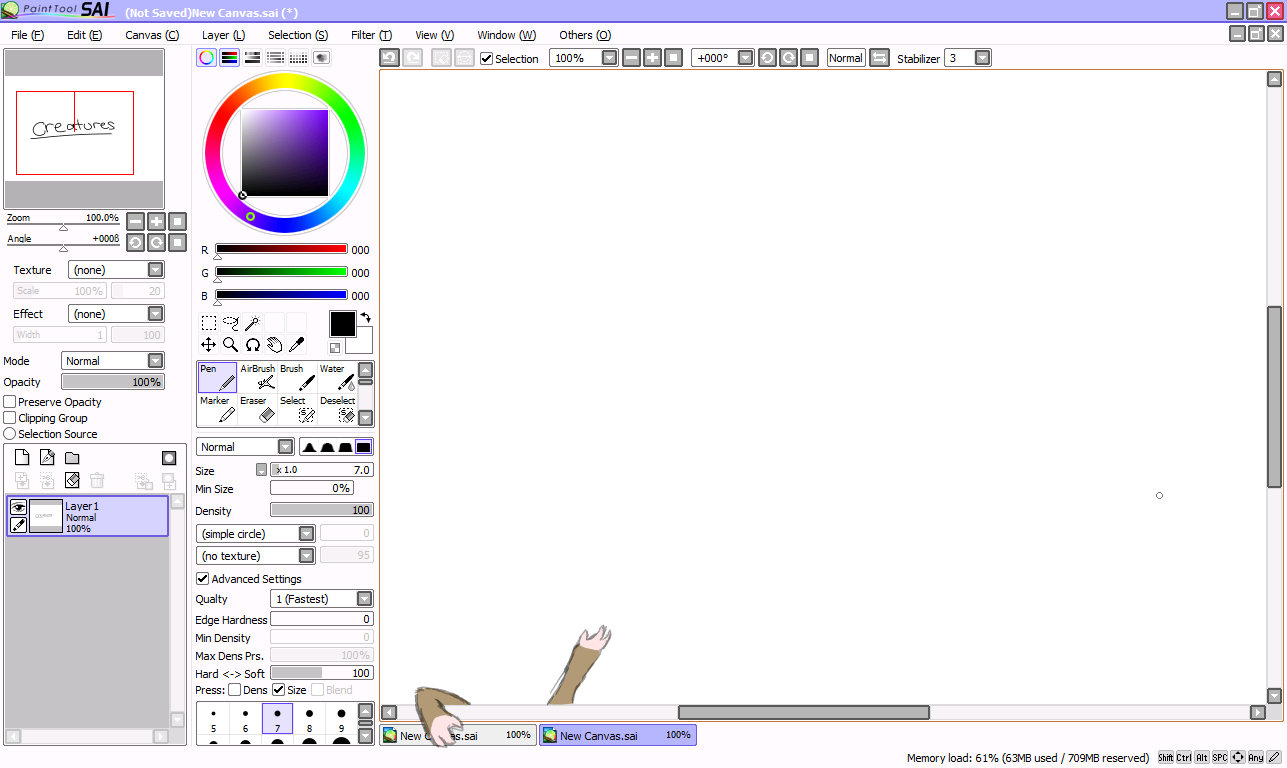1287x768 pixels.
Task: Uncheck Advanced Settings
Action: (x=203, y=579)
